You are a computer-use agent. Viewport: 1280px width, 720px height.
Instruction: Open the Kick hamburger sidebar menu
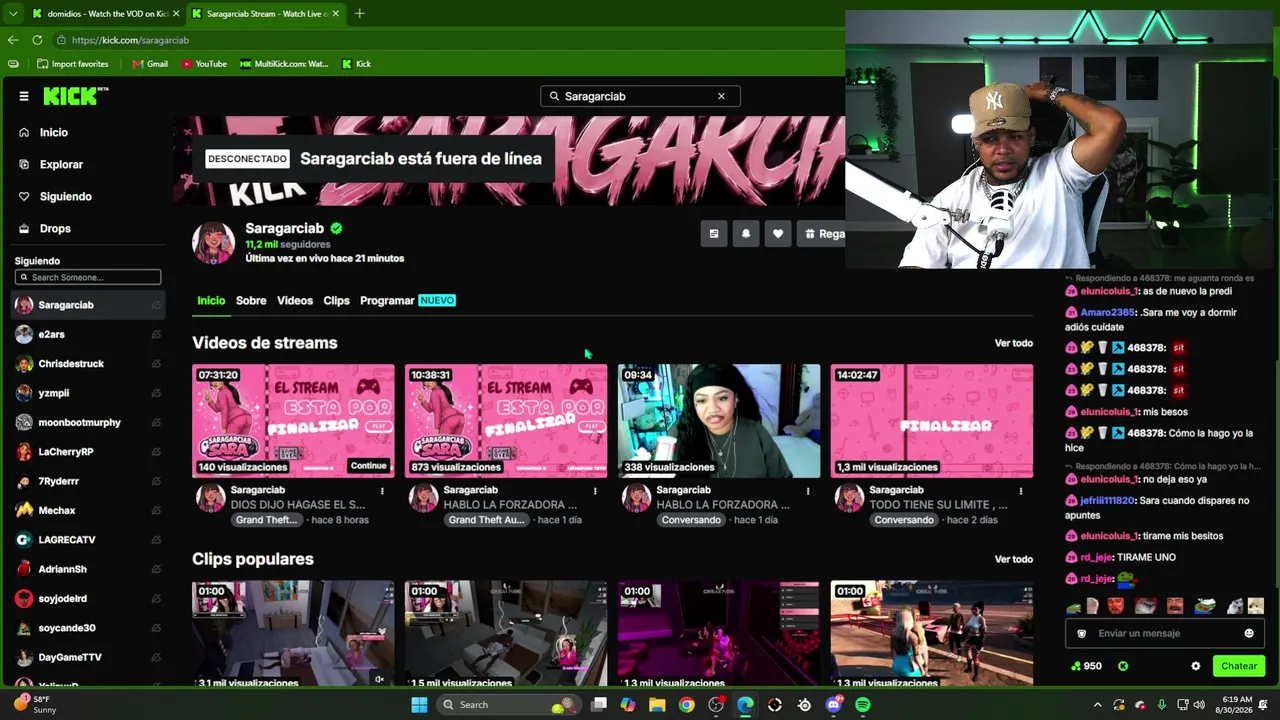click(x=24, y=96)
